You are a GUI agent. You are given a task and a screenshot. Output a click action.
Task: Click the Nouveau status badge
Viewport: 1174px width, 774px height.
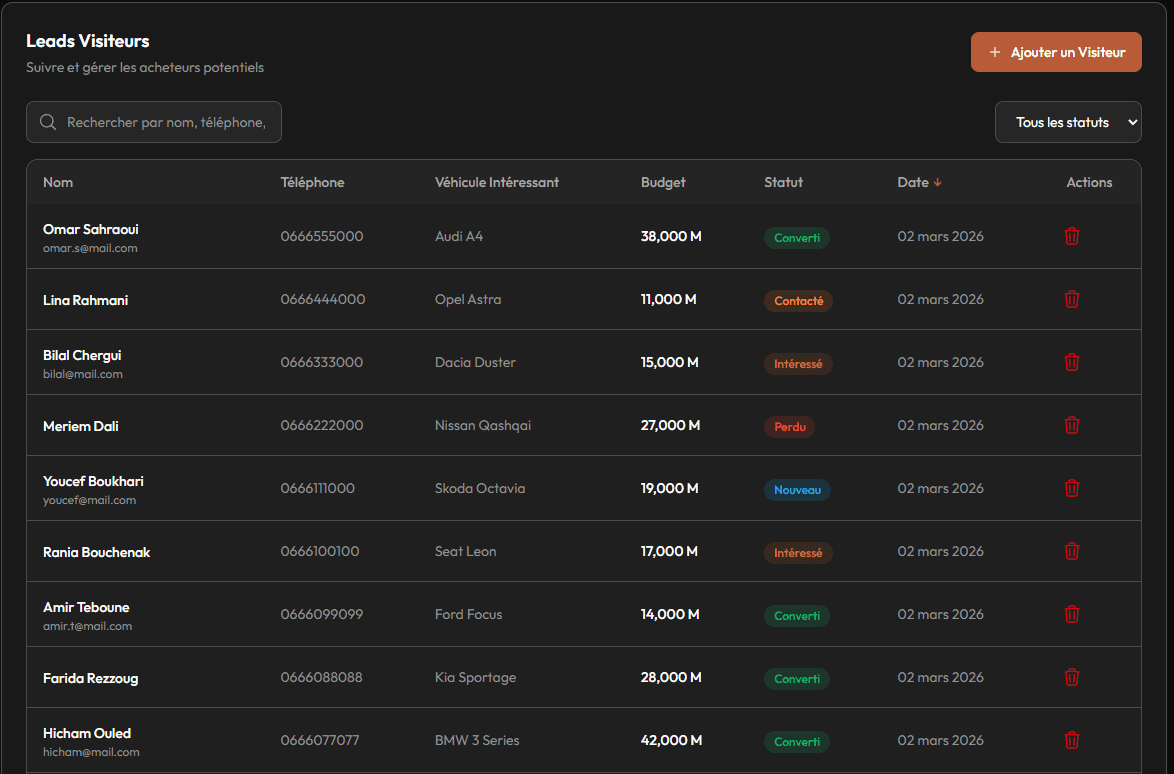(797, 490)
